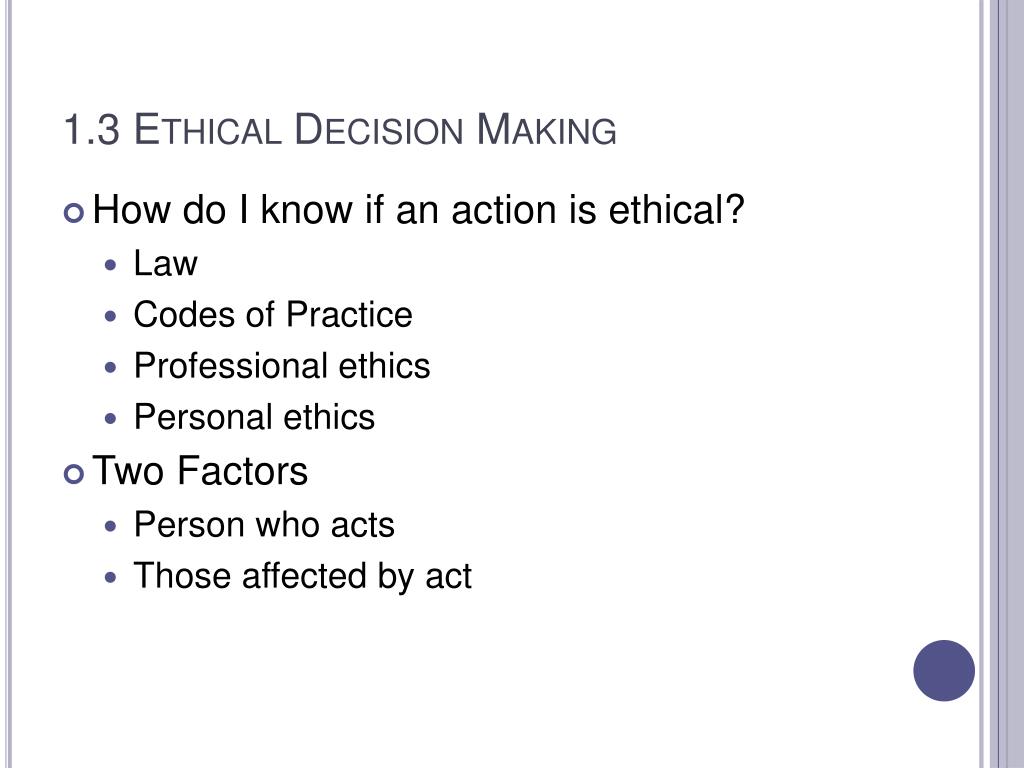The width and height of the screenshot is (1024, 768).
Task: Select the Person who acts line
Action: (264, 524)
